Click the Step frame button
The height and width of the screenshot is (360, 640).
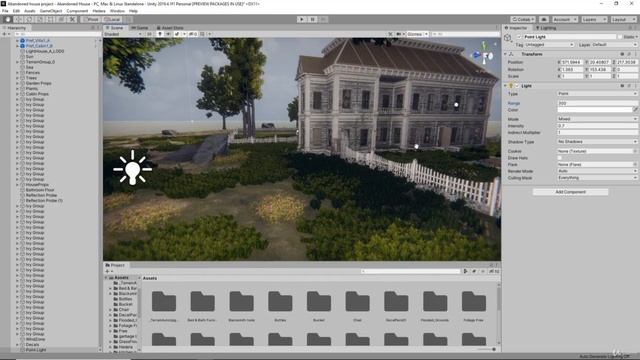click(x=323, y=19)
